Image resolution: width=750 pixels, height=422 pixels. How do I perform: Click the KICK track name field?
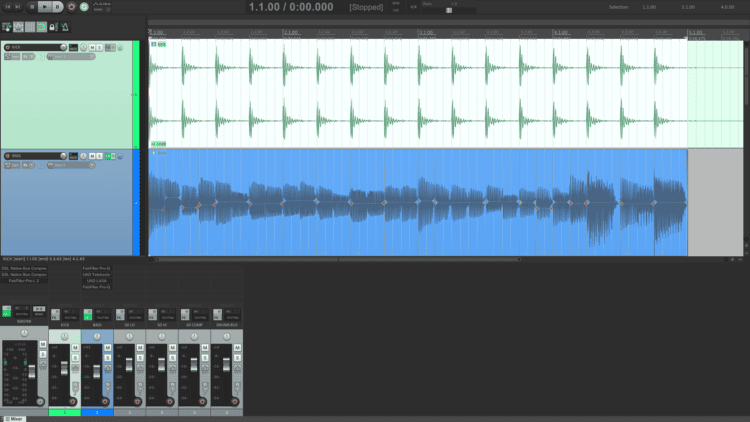pyautogui.click(x=36, y=47)
